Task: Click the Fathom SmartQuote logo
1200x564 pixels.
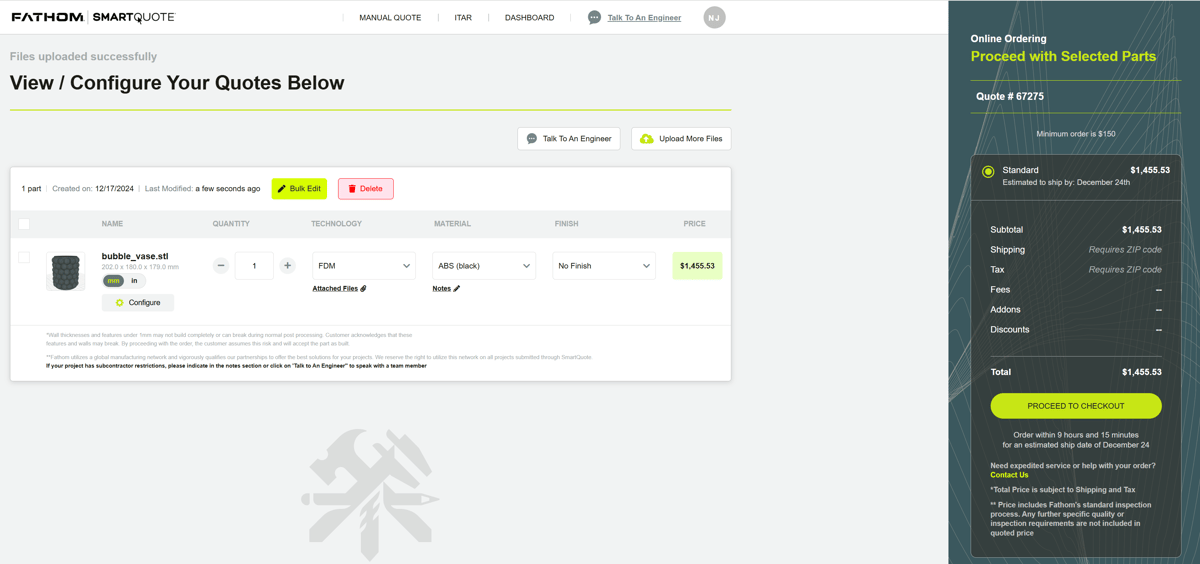Action: coord(93,17)
